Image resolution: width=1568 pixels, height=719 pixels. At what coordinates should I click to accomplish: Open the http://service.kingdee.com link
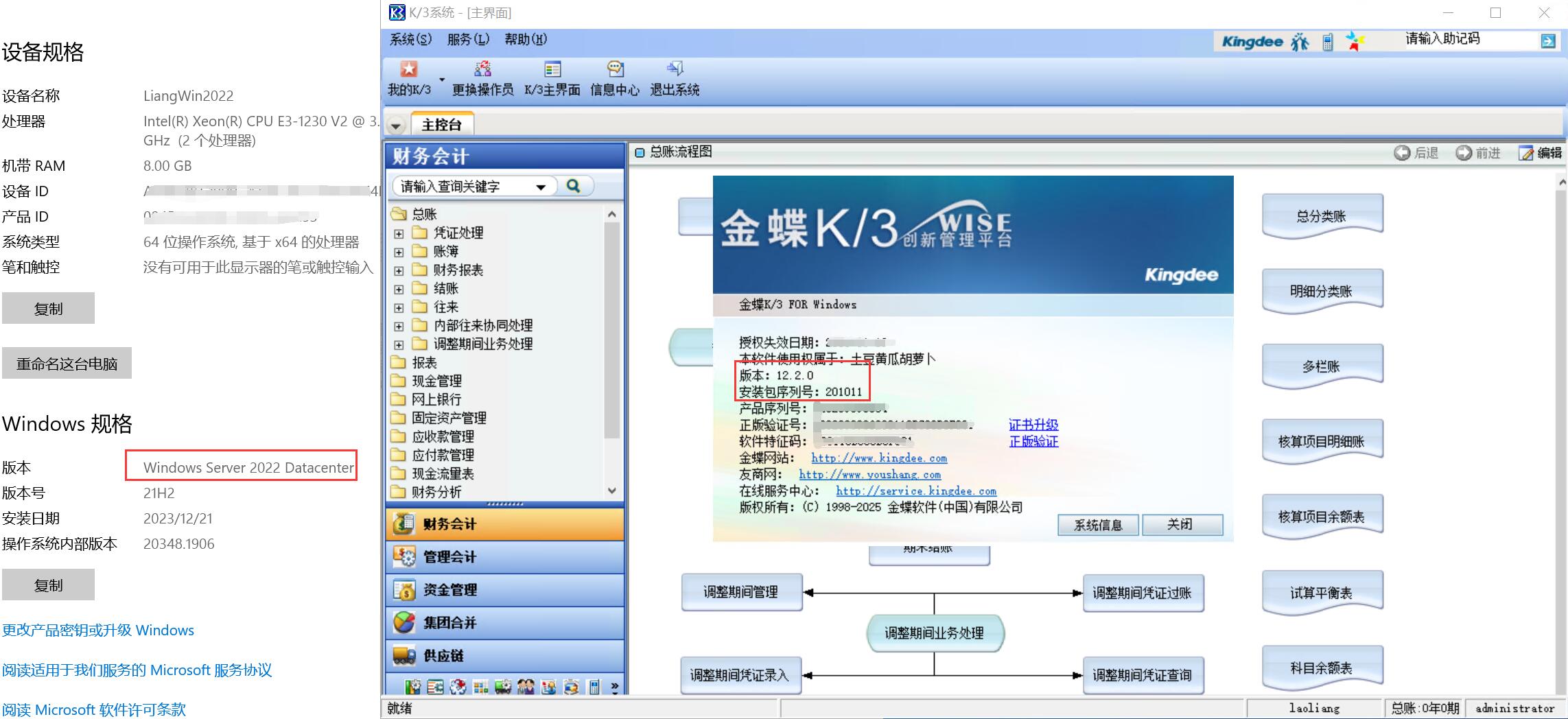916,491
